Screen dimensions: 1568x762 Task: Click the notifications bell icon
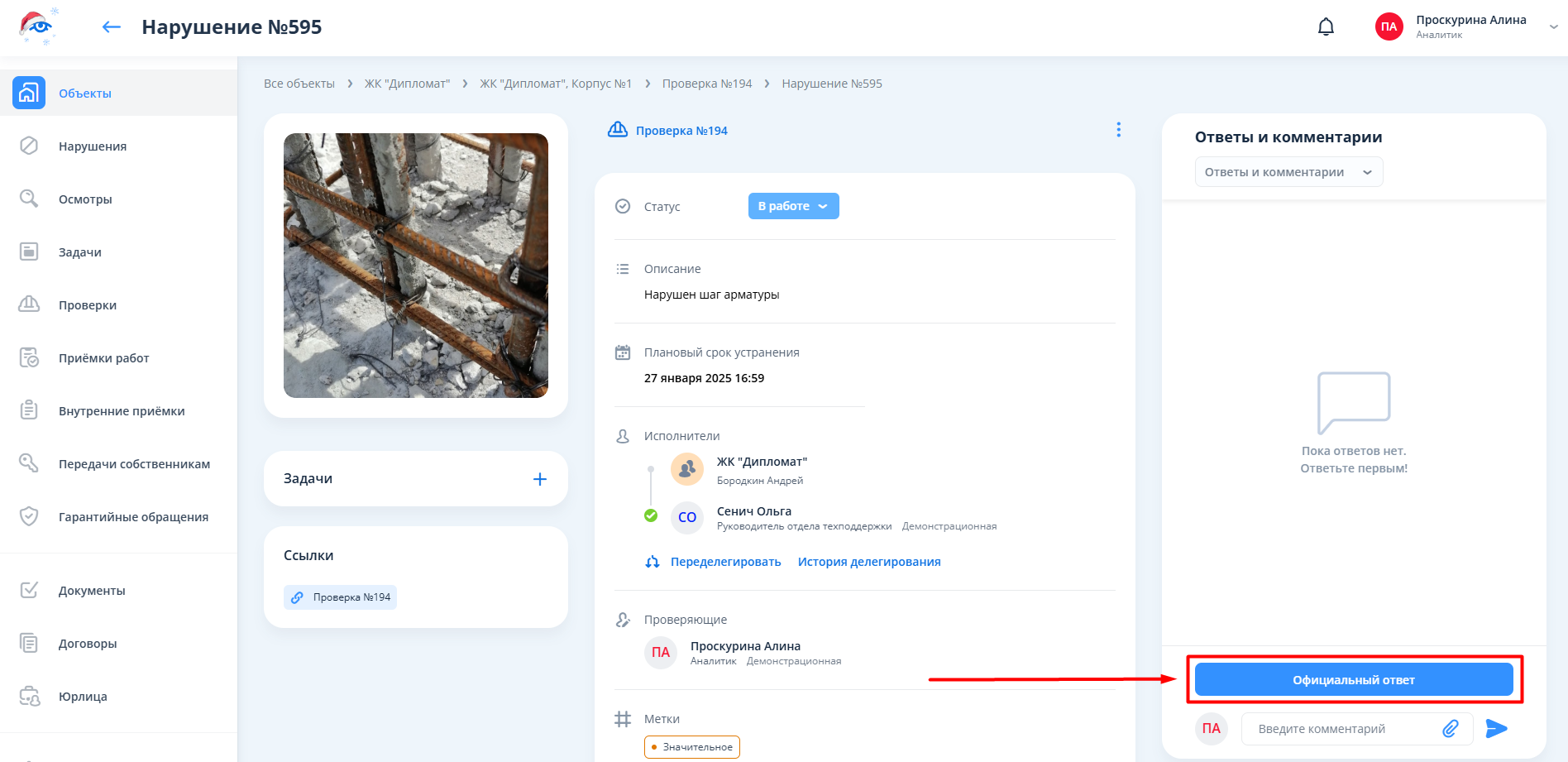(x=1326, y=27)
